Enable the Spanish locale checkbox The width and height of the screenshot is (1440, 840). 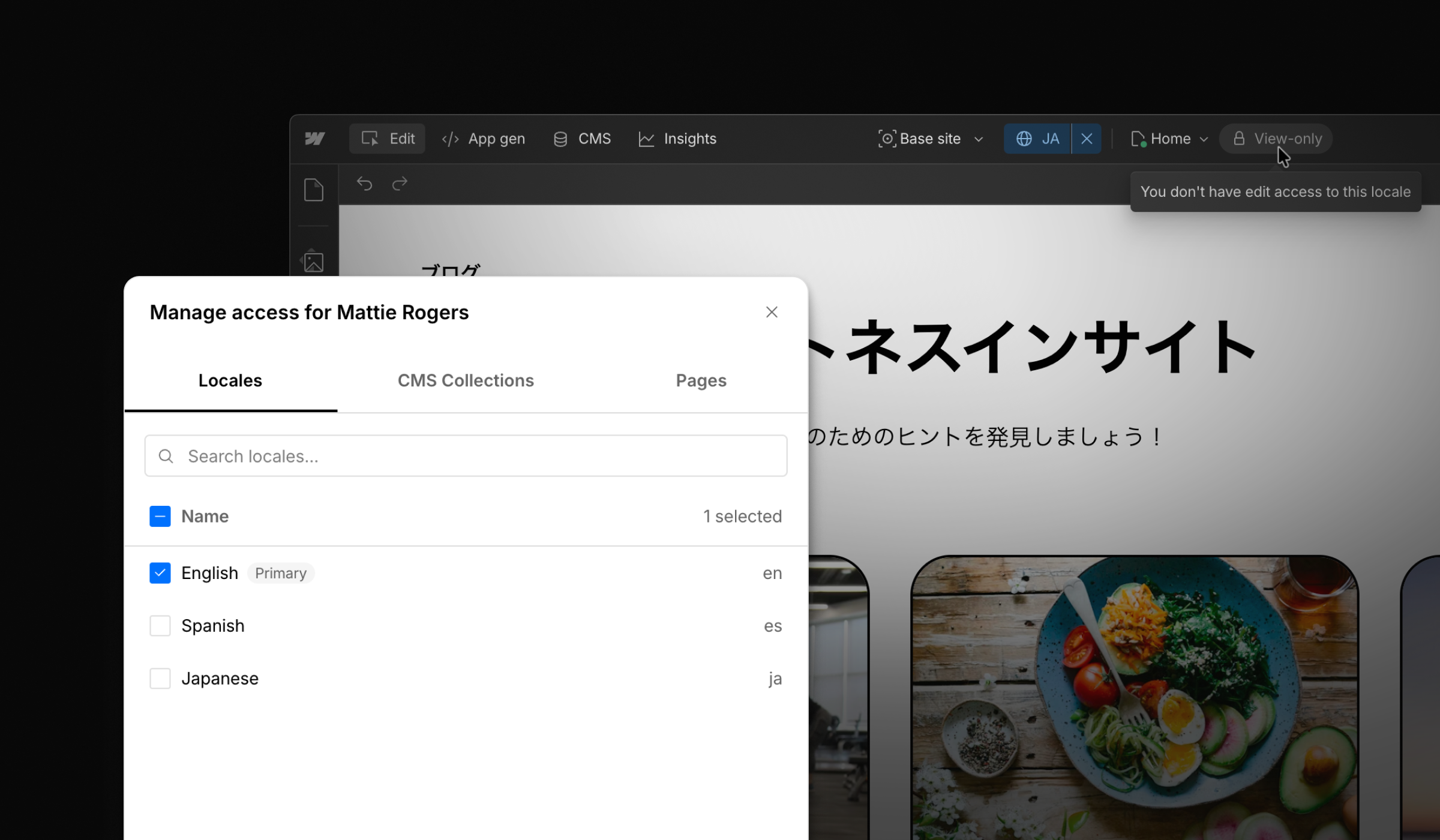click(x=160, y=626)
